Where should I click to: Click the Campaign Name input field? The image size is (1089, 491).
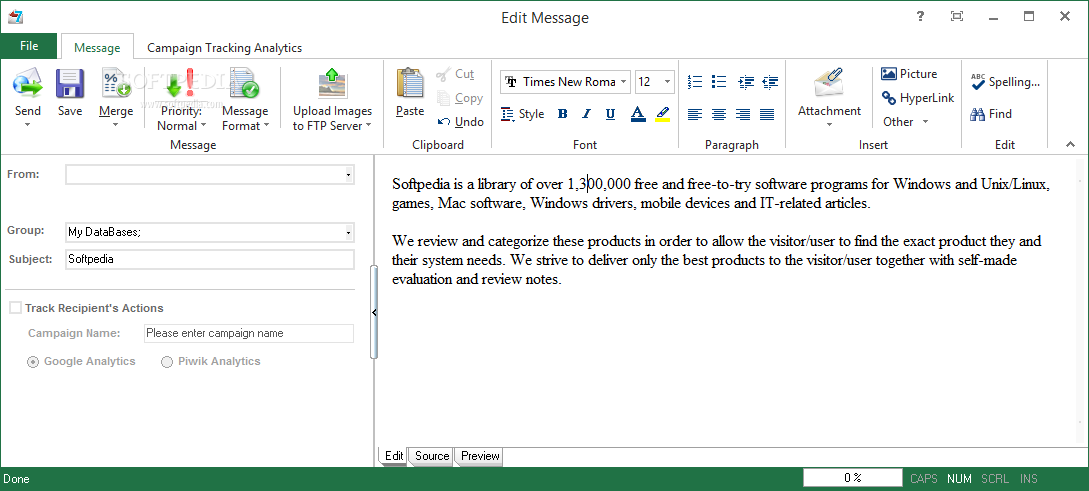249,333
